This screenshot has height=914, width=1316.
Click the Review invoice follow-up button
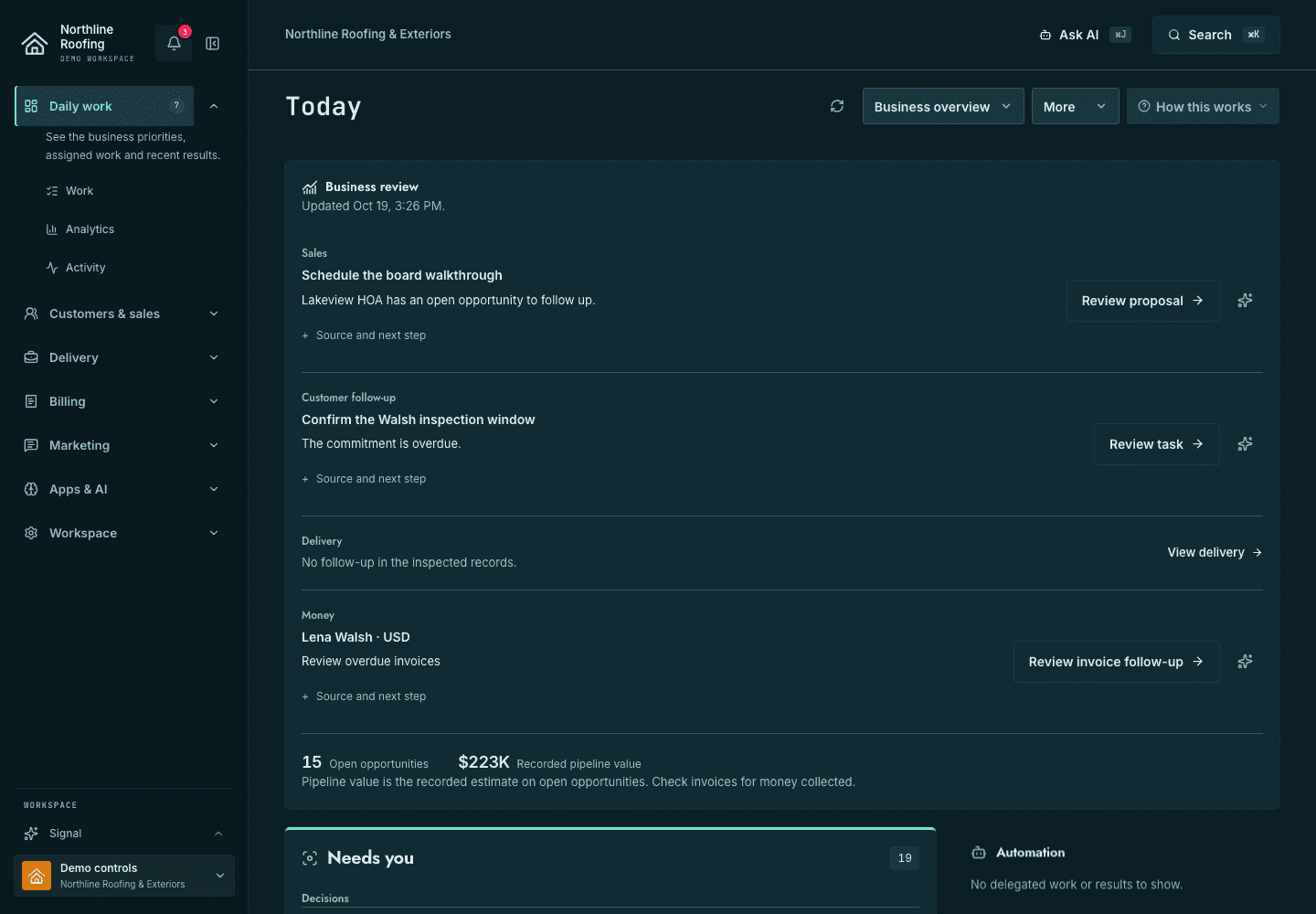click(x=1116, y=662)
